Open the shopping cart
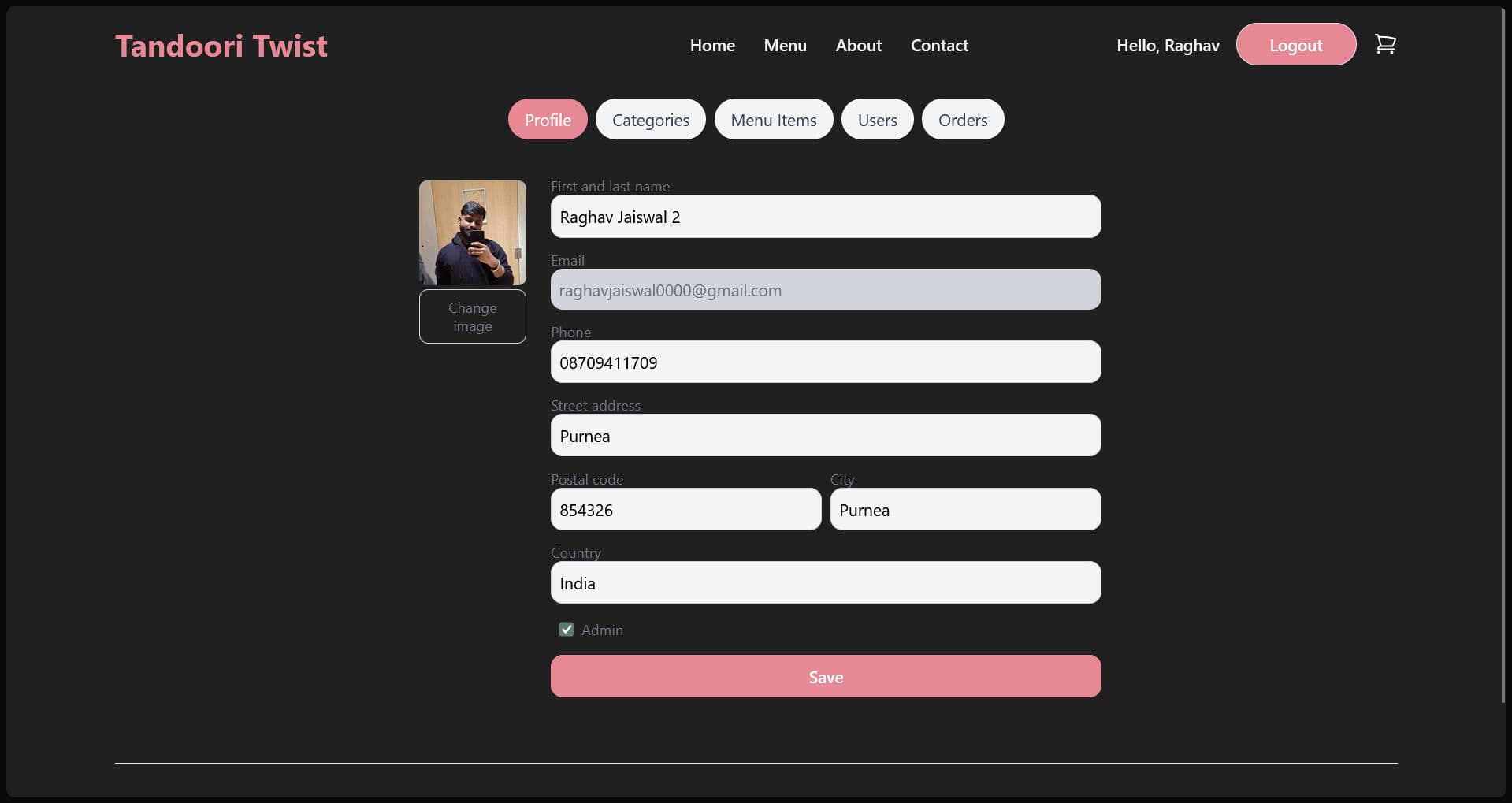 [1384, 44]
